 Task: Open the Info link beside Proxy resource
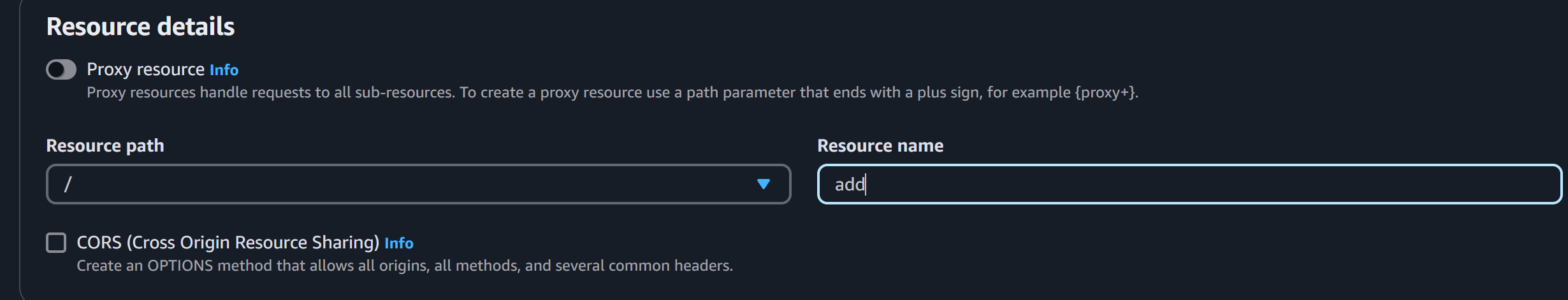coord(224,70)
